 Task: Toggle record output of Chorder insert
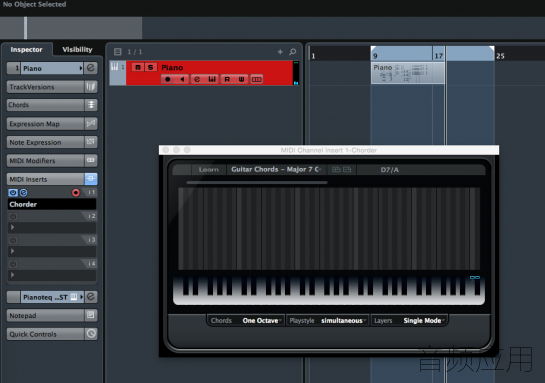tap(75, 193)
